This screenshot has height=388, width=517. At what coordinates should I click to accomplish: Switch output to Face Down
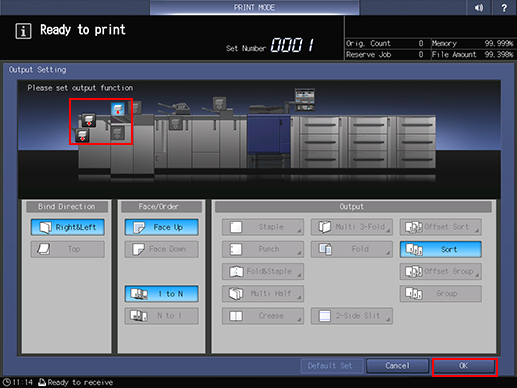[x=162, y=249]
